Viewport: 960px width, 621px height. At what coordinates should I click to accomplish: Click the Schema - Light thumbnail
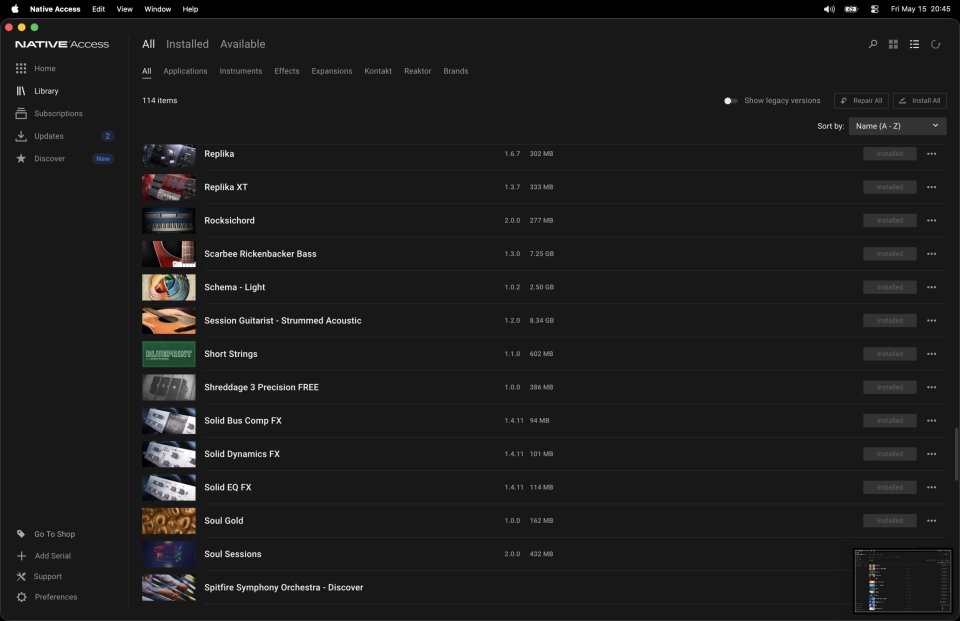click(169, 287)
